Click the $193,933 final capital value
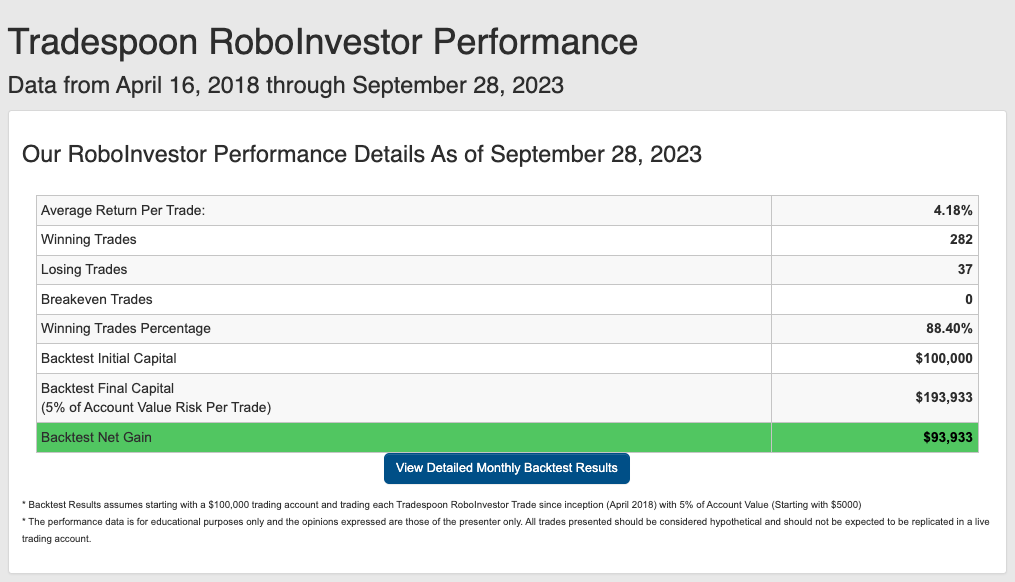The image size is (1015, 582). [944, 397]
